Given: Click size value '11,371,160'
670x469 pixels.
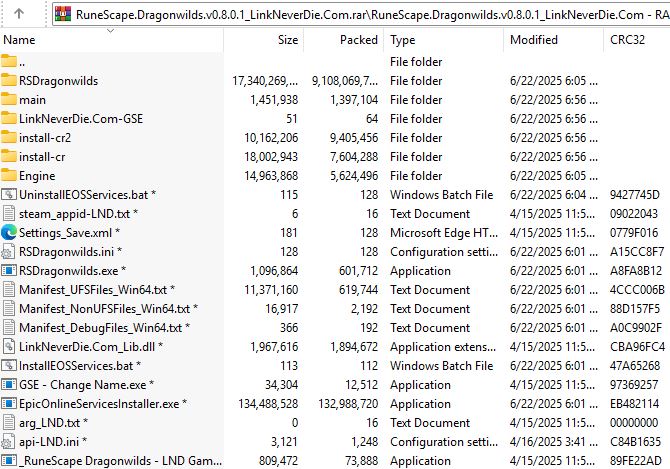Looking at the screenshot, I should click(x=271, y=290).
